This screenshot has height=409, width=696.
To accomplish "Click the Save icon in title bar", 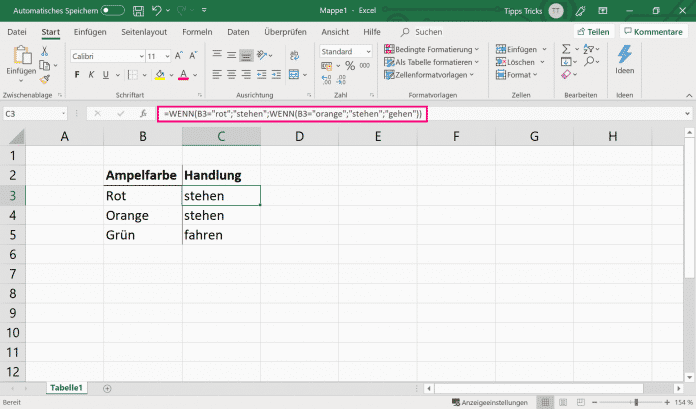I will tap(140, 10).
